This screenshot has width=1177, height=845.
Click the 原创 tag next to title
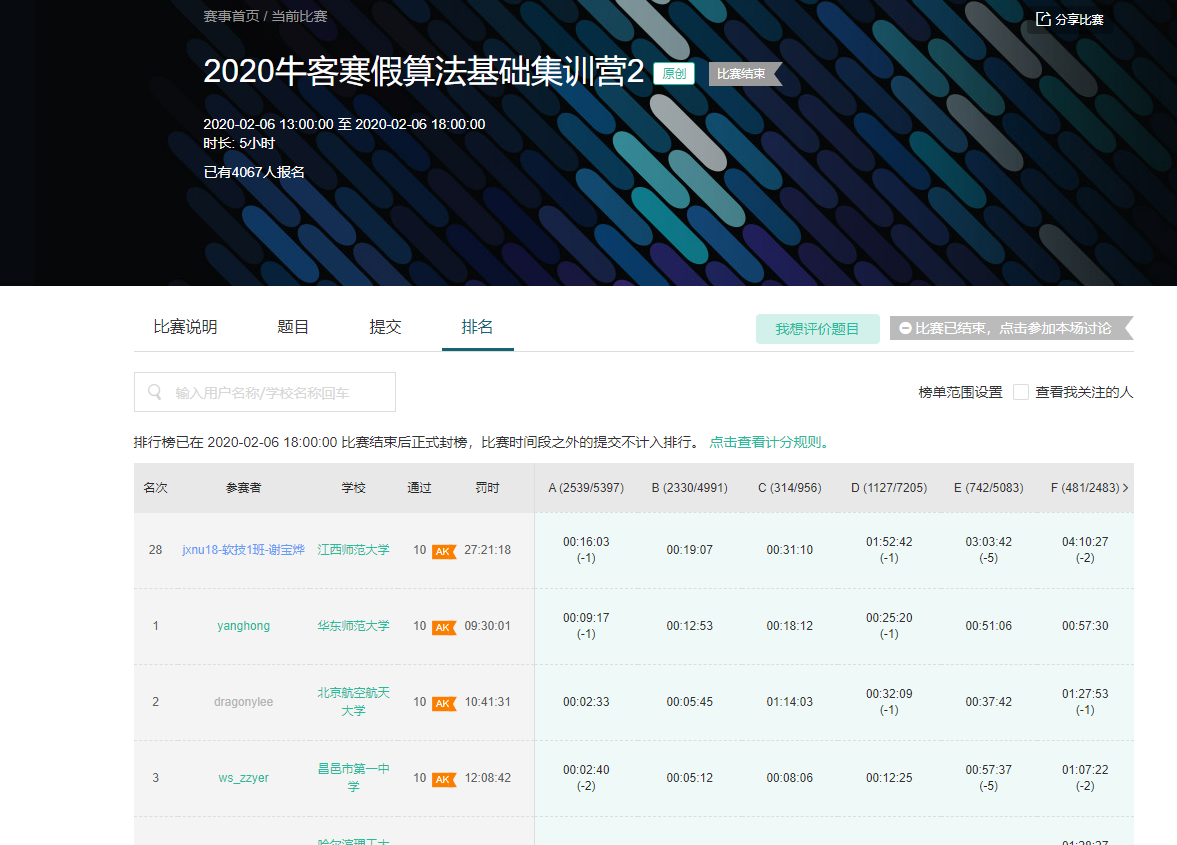pyautogui.click(x=674, y=74)
